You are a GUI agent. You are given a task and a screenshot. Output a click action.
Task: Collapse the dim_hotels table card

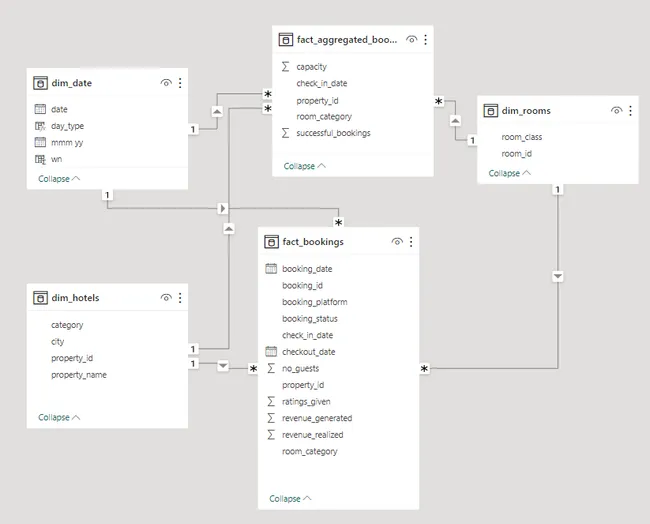tap(59, 417)
